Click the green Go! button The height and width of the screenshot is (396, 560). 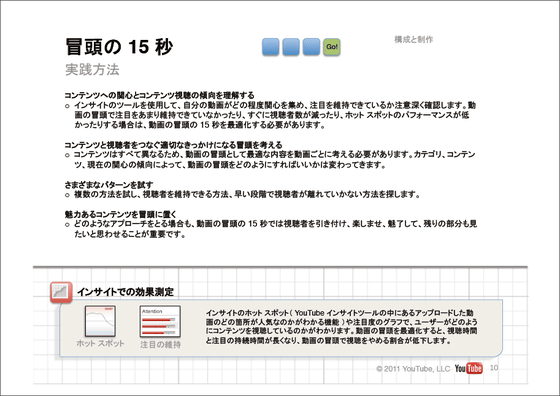click(332, 47)
